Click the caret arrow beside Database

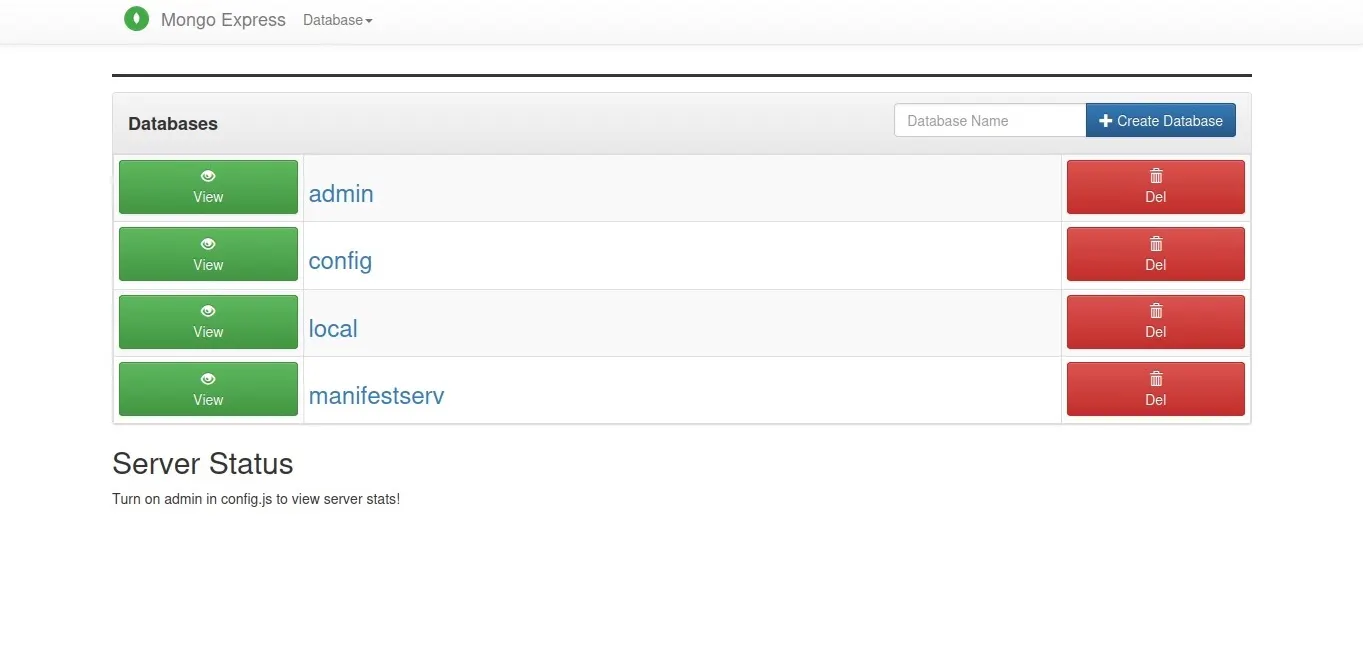coord(369,21)
